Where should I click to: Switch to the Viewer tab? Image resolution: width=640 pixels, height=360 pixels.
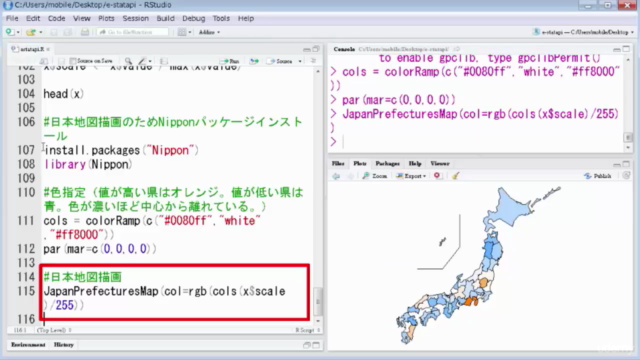pos(440,163)
